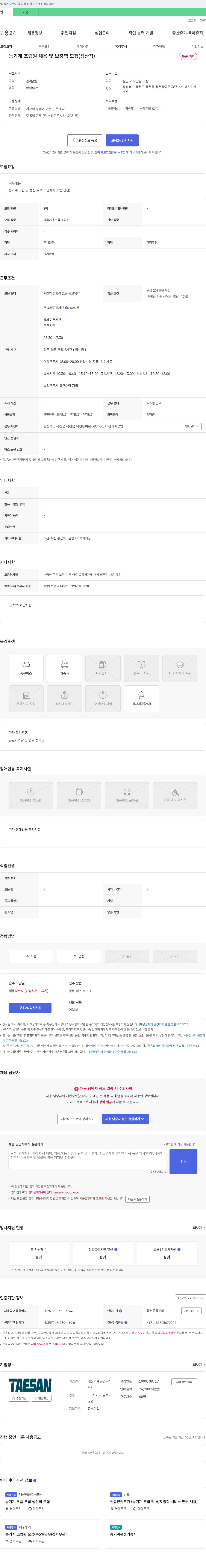This screenshot has height=1568, width=206.
Task: Click the 서류 screening method card
Action: (x=31, y=956)
